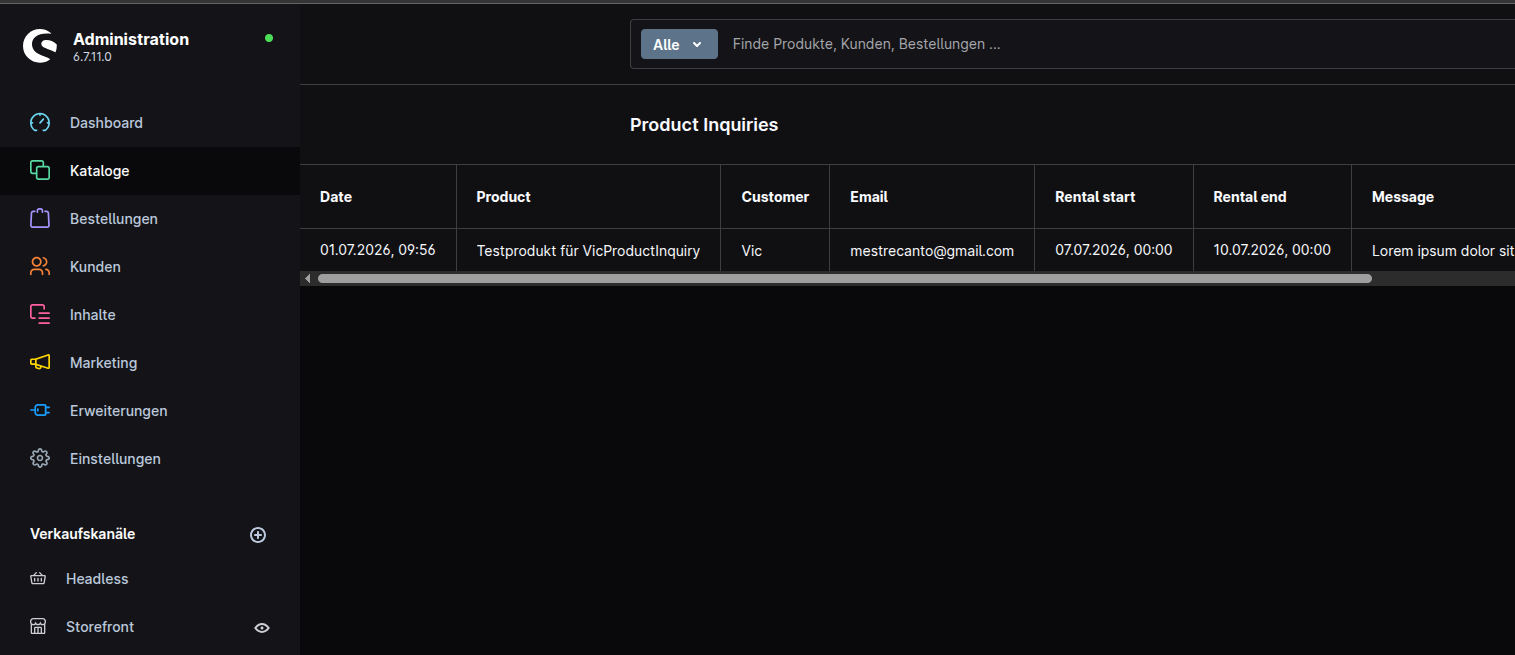Click the scrollbar left arrow
The width and height of the screenshot is (1515, 655).
(x=307, y=279)
